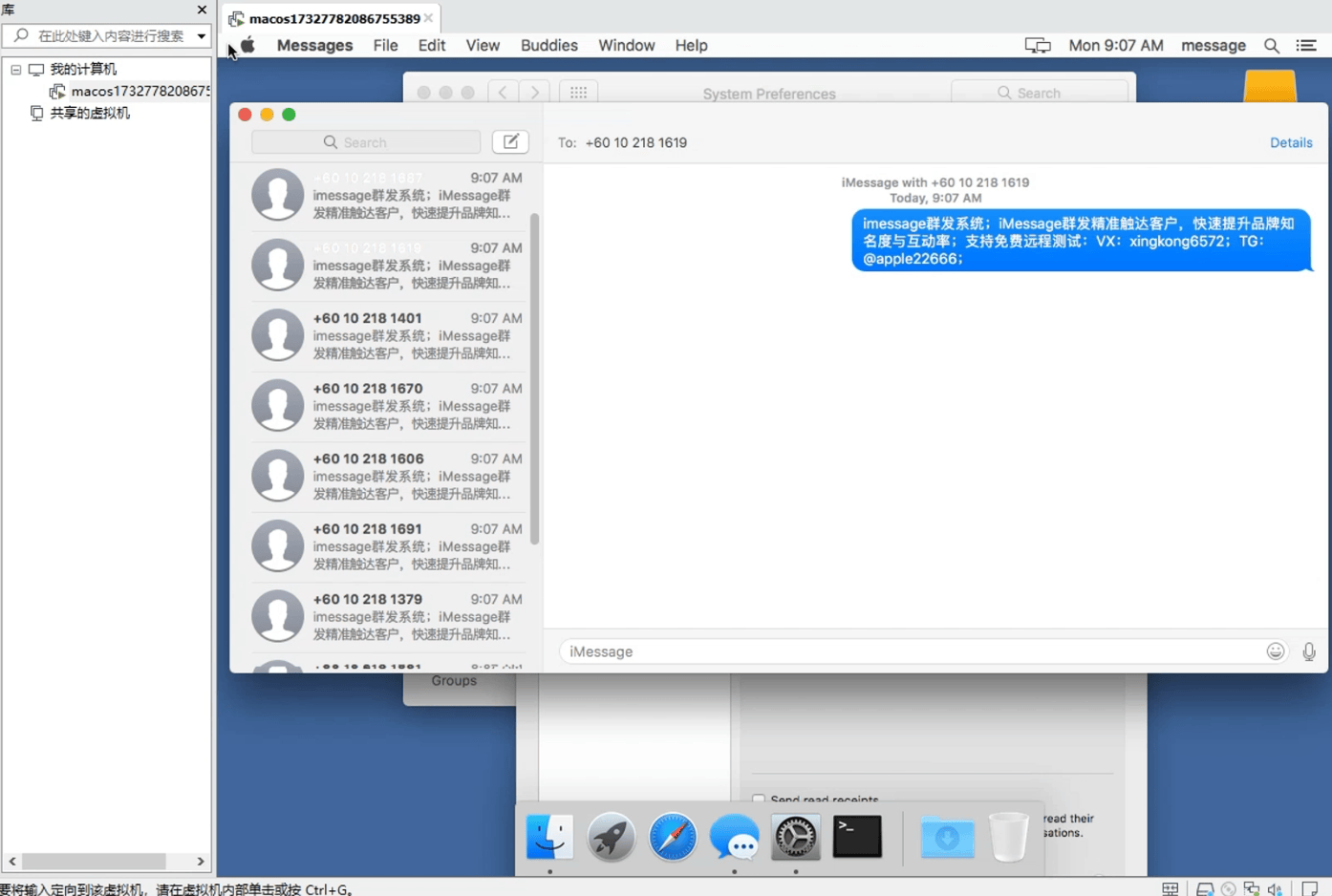Open the Window menu
This screenshot has height=896, width=1332.
coord(626,45)
